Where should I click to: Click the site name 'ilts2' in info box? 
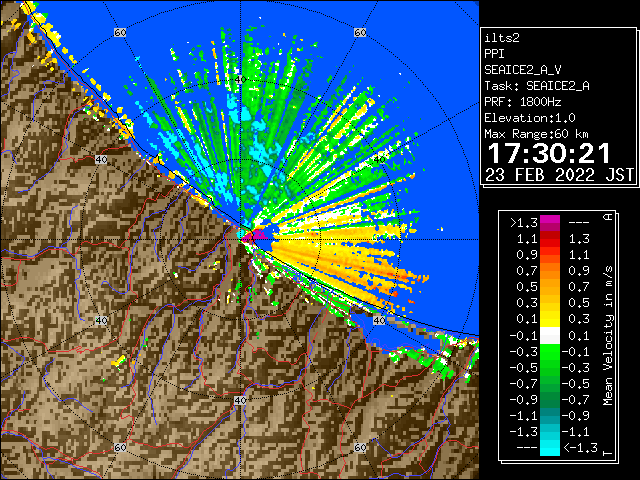pyautogui.click(x=502, y=38)
